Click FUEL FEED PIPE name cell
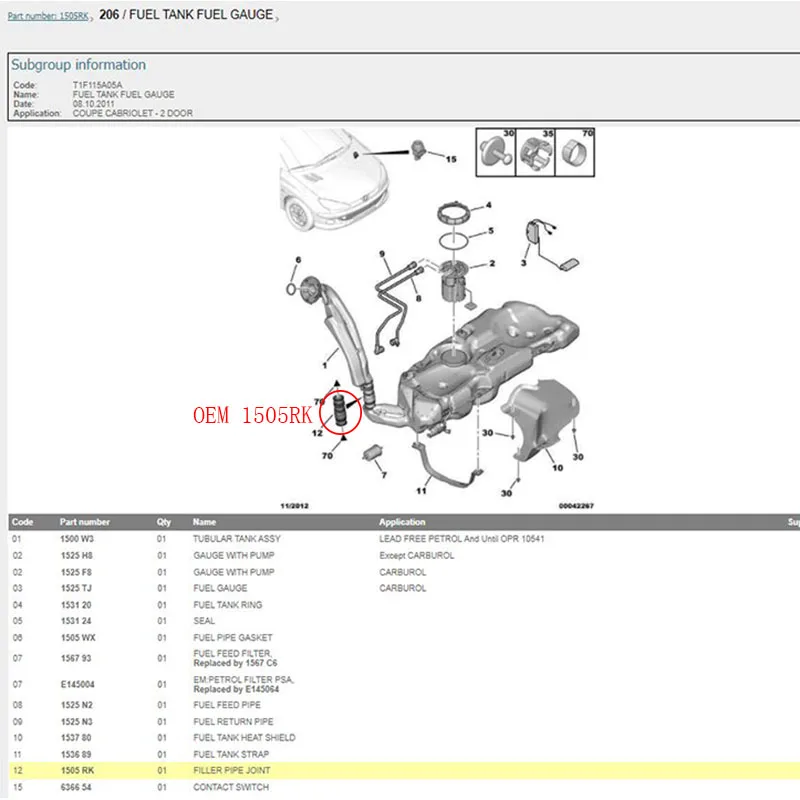 [227, 705]
